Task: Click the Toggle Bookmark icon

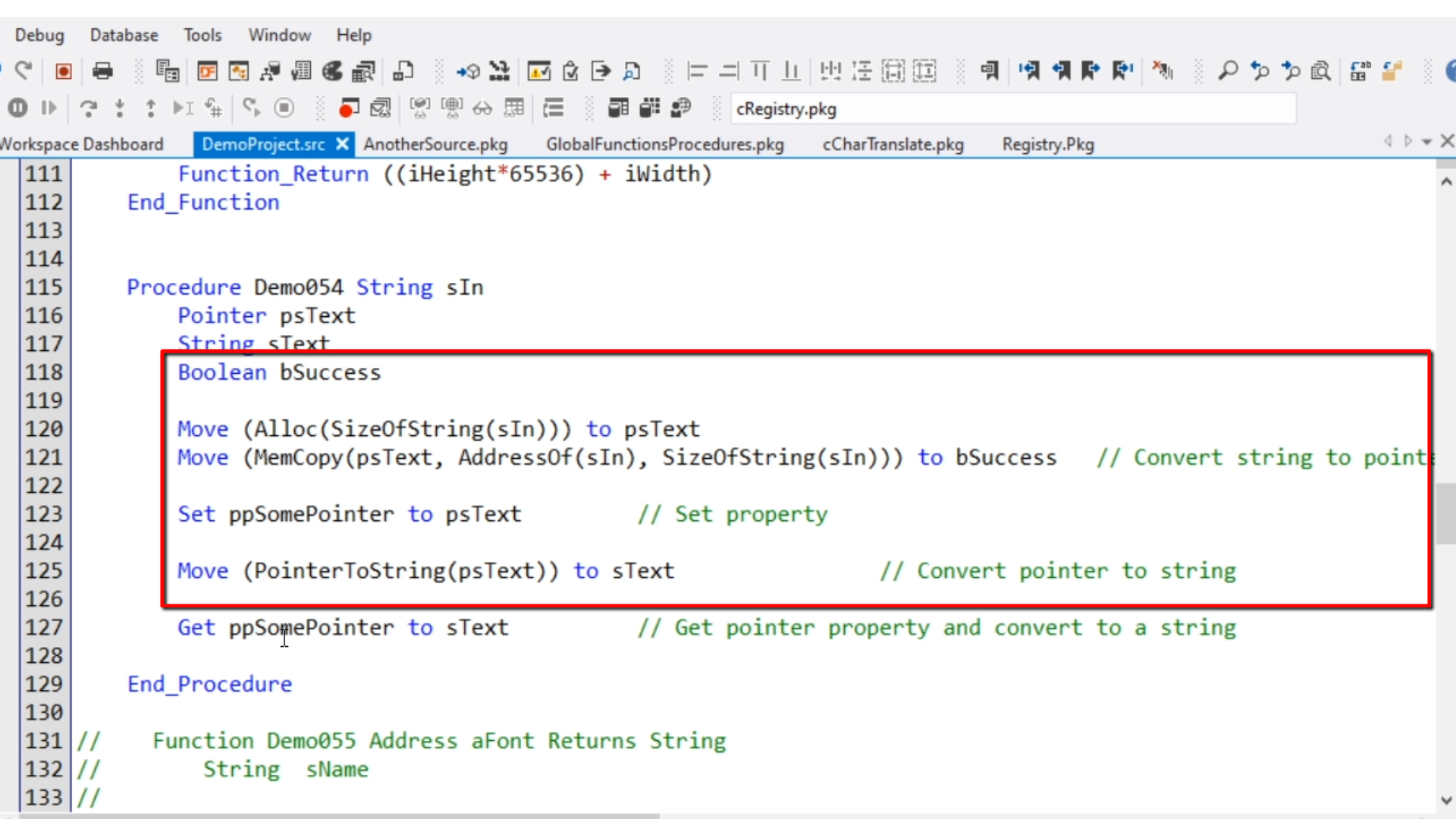Action: (989, 71)
